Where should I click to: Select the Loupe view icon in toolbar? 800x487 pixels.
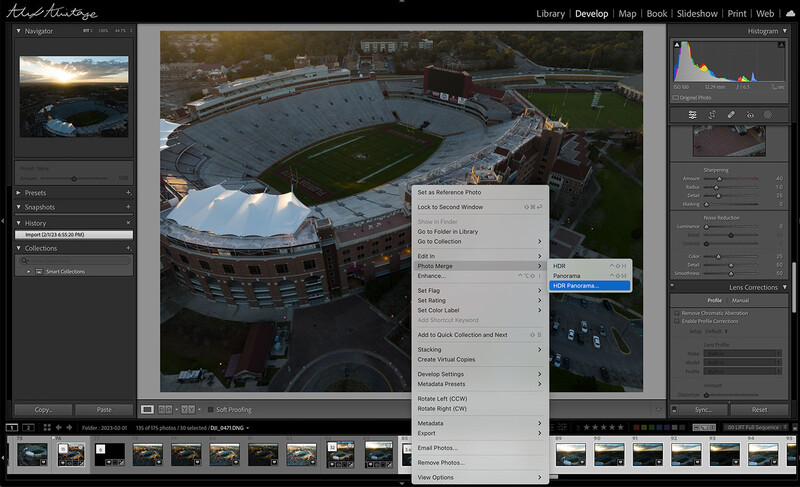(x=147, y=409)
